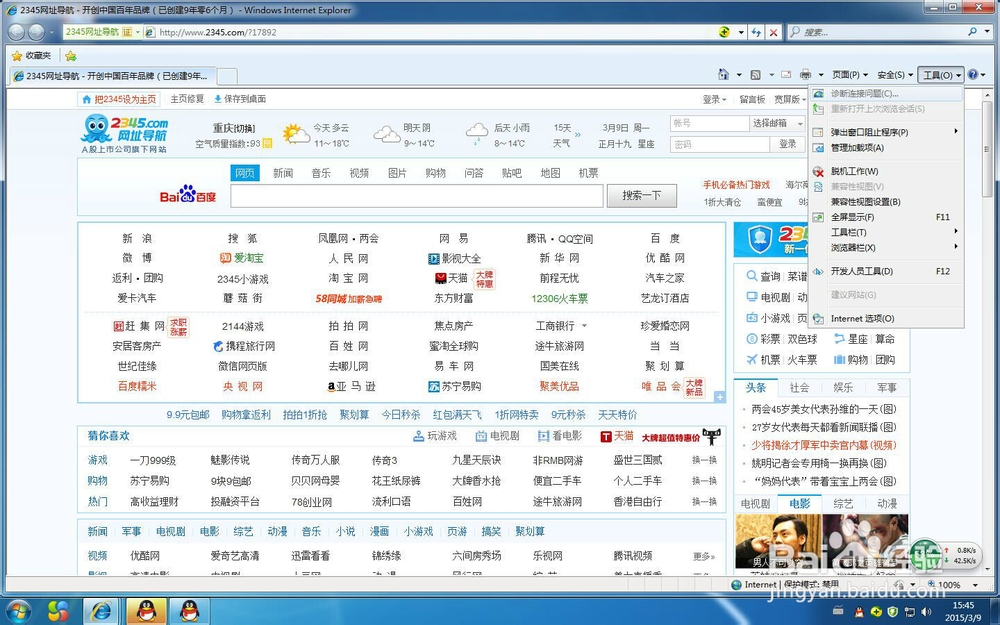Screen dimensions: 1000x625
Task: Click the 查询 magnifier in right sidebar
Action: [x=752, y=276]
